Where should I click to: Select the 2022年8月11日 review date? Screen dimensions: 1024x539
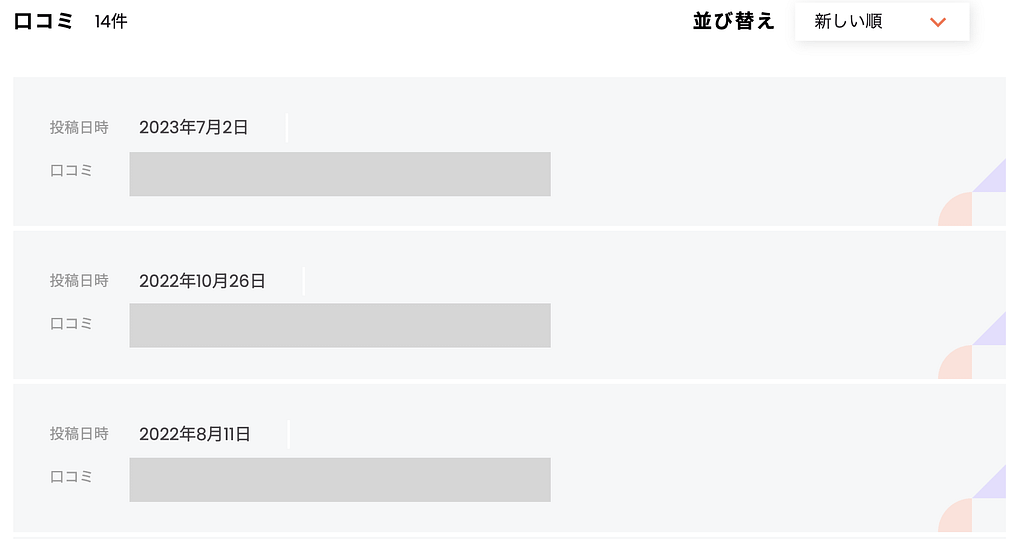click(194, 434)
